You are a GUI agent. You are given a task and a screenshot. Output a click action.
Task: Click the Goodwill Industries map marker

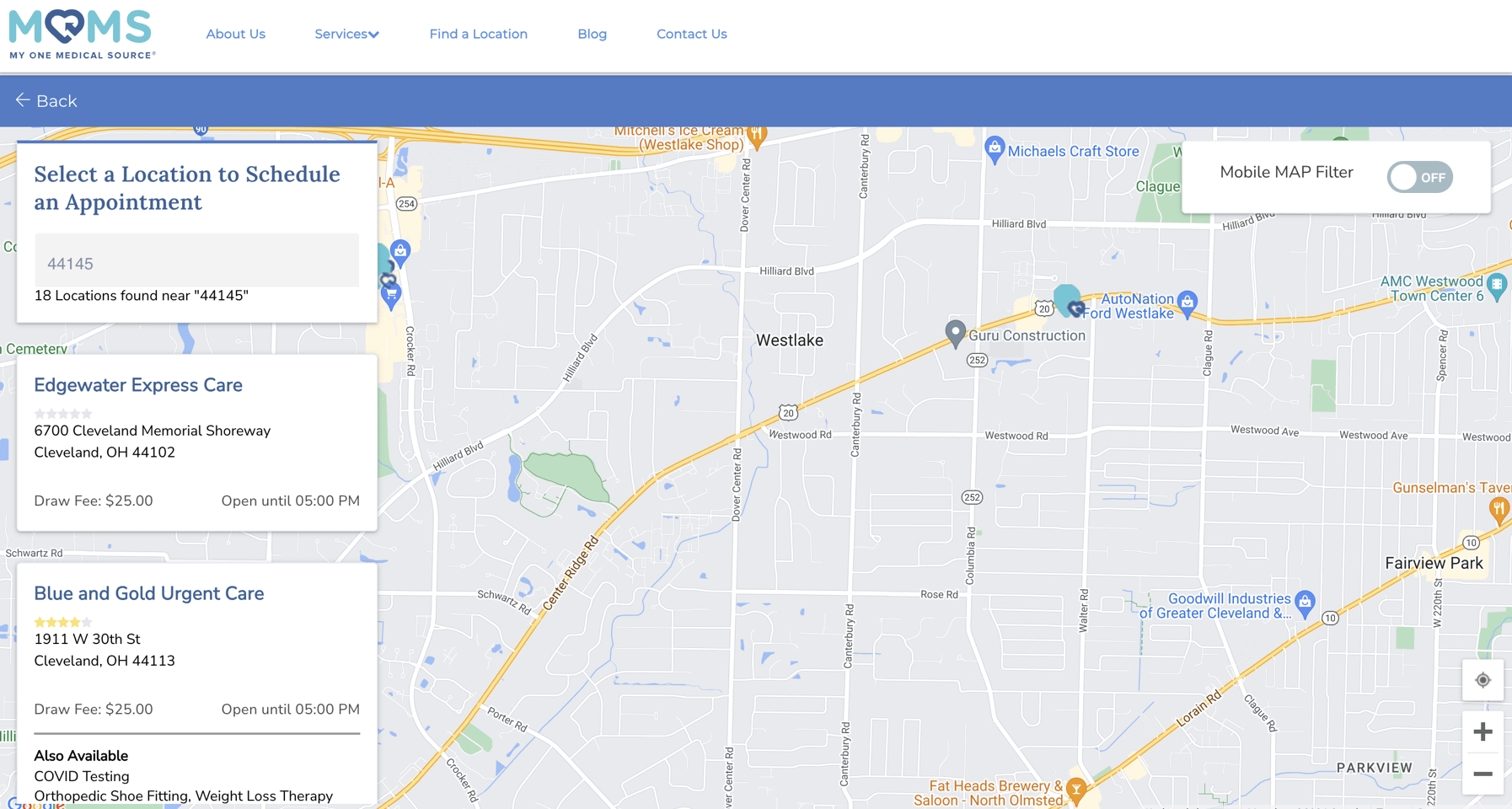(x=1306, y=603)
